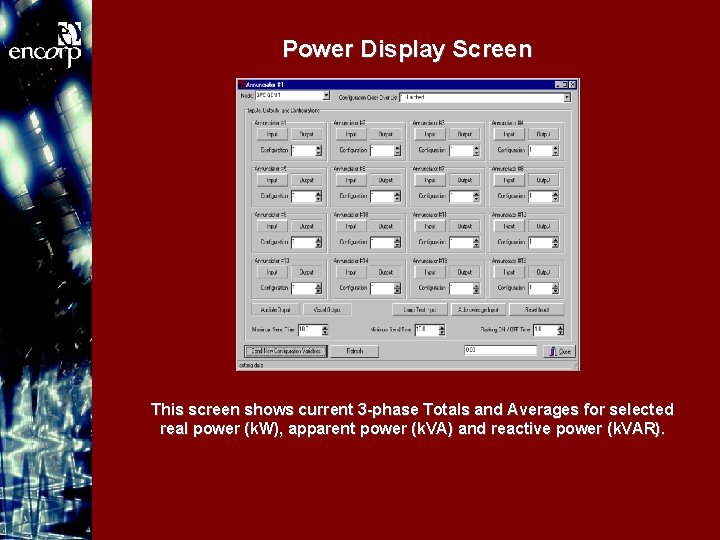Click the Annunciator #8 Input button
Image resolution: width=720 pixels, height=540 pixels.
[509, 180]
